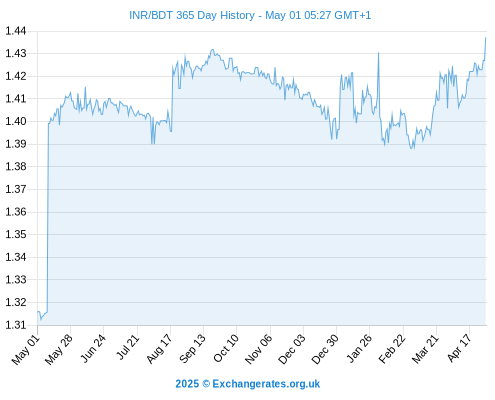Click the 1.44 y-axis value label
The height and width of the screenshot is (400, 495).
pos(15,31)
